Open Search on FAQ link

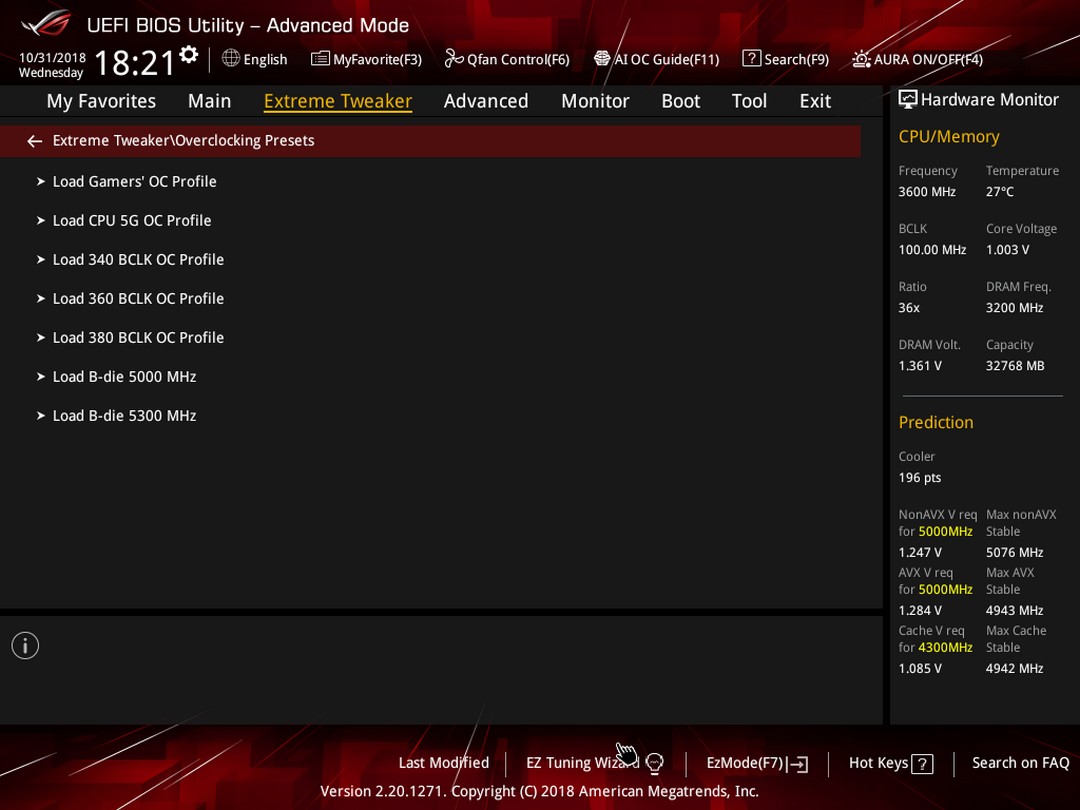(x=1020, y=763)
